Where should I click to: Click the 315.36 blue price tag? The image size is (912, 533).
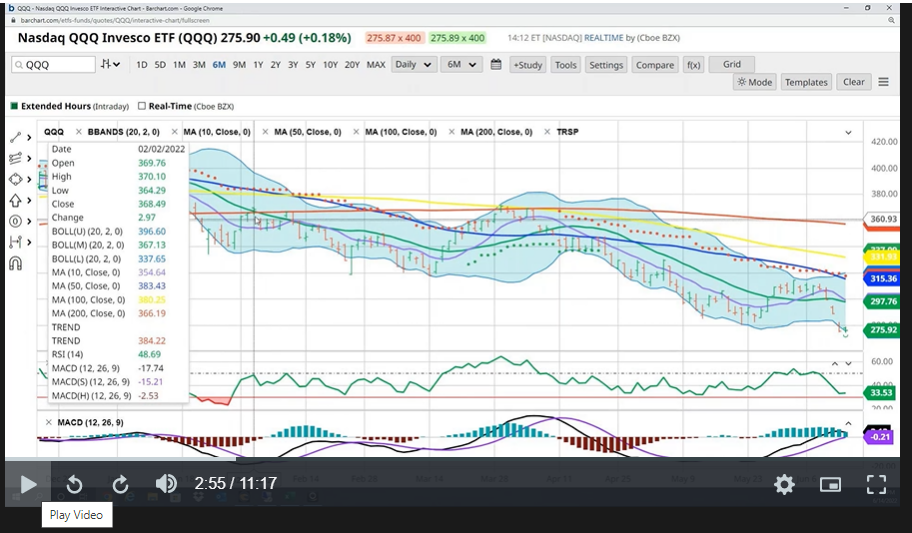point(883,279)
